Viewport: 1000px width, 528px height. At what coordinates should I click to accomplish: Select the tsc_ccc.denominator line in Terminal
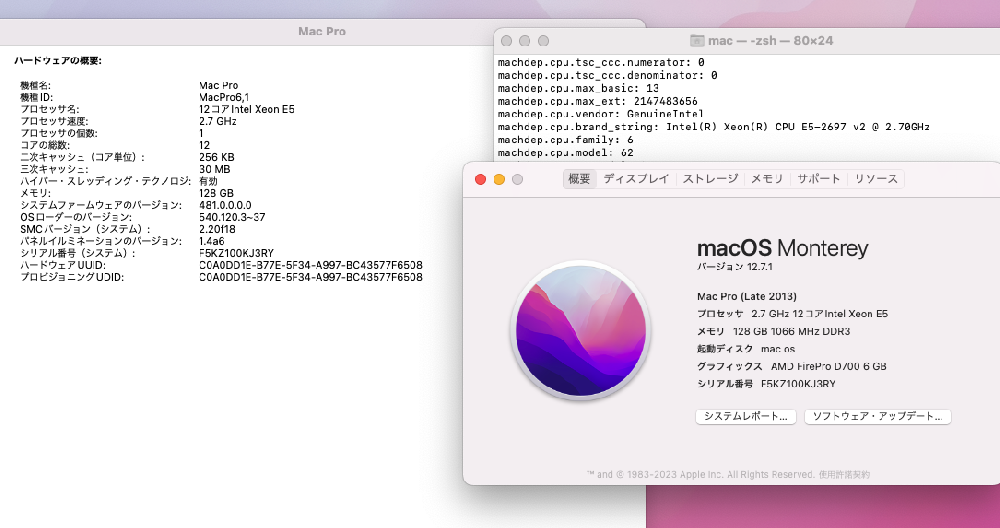[x=607, y=75]
